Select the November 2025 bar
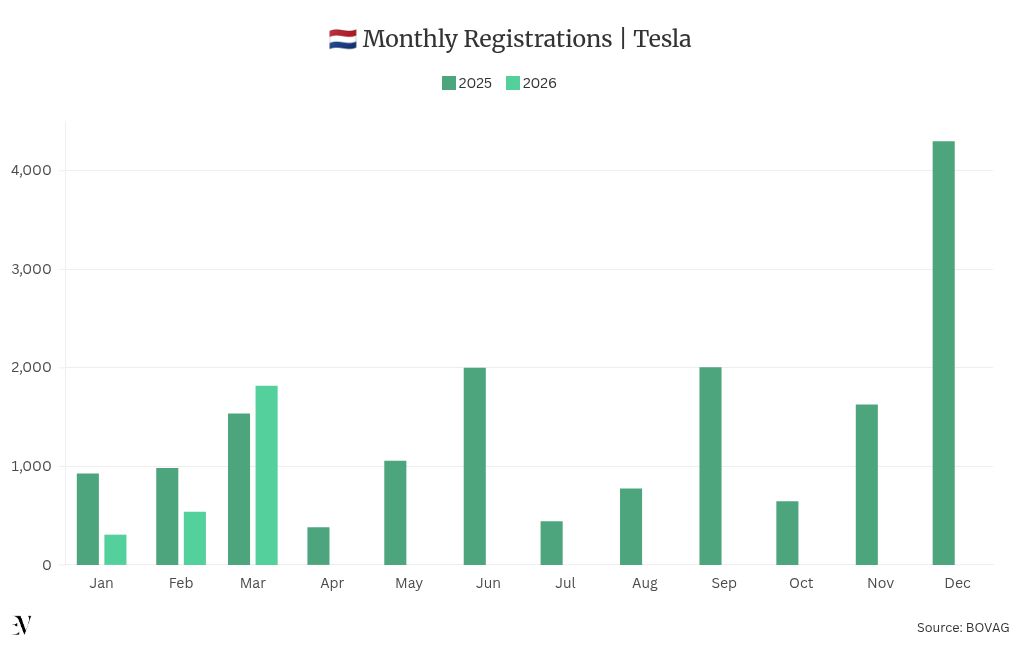The width and height of the screenshot is (1020, 650). click(x=866, y=485)
